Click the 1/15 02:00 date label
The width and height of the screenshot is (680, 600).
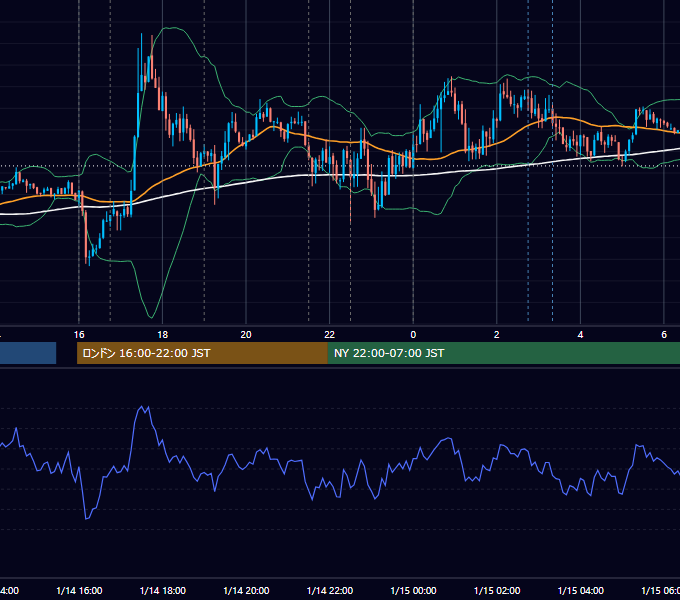497,590
